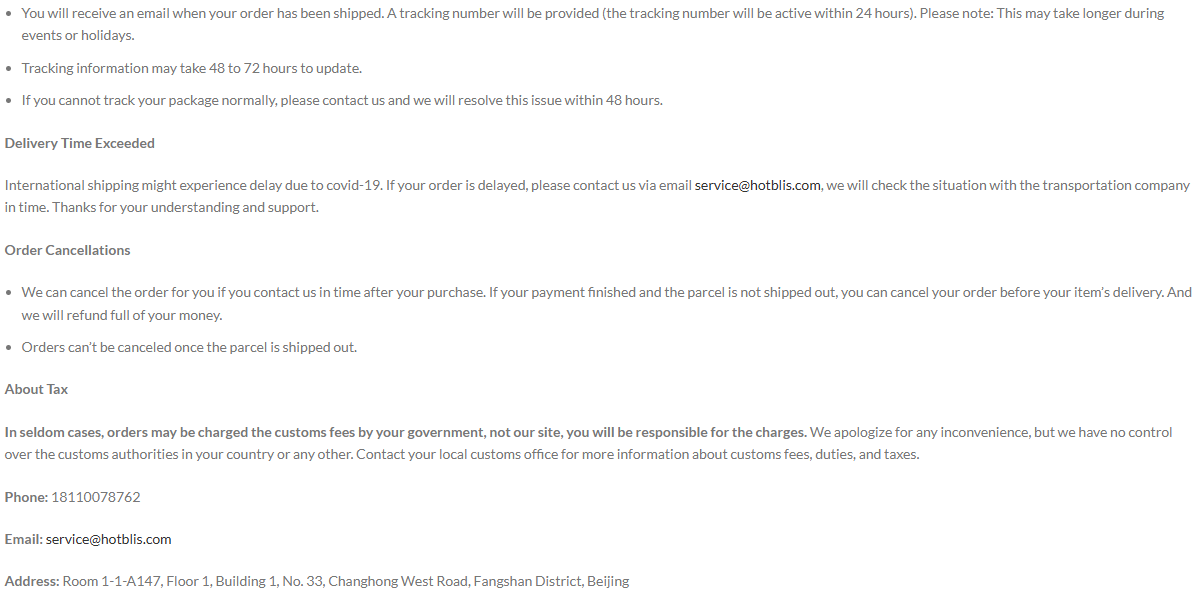Click 'we will refund full of your money' line
1202x598 pixels.
click(122, 315)
